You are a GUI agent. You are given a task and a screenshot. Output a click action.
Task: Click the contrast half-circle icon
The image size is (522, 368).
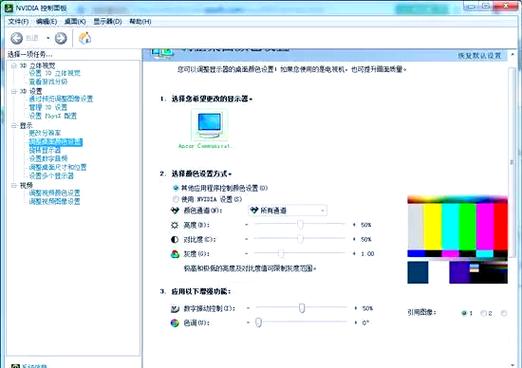[x=175, y=239]
